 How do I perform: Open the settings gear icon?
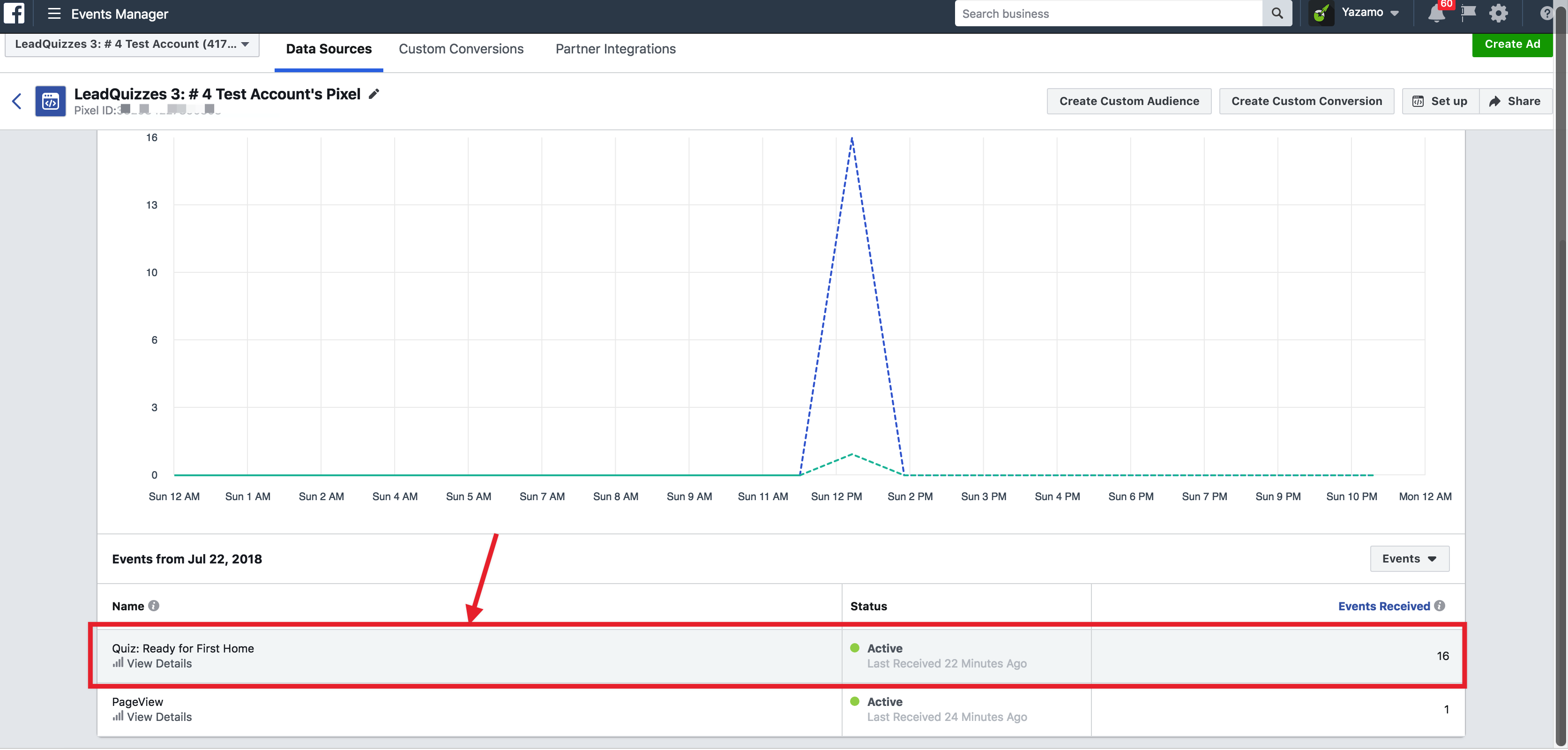pos(1499,13)
